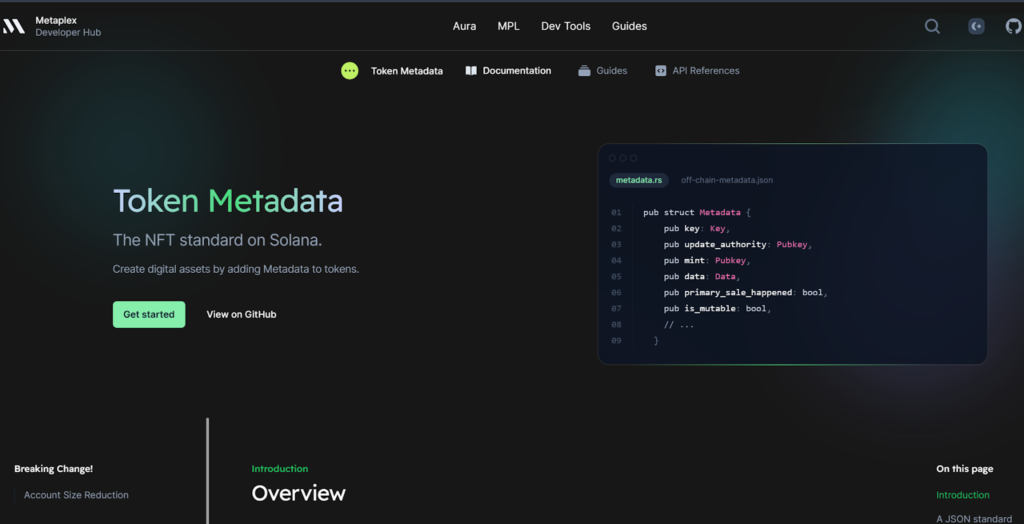The width and height of the screenshot is (1024, 524).
Task: Click the API References code icon
Action: point(661,71)
